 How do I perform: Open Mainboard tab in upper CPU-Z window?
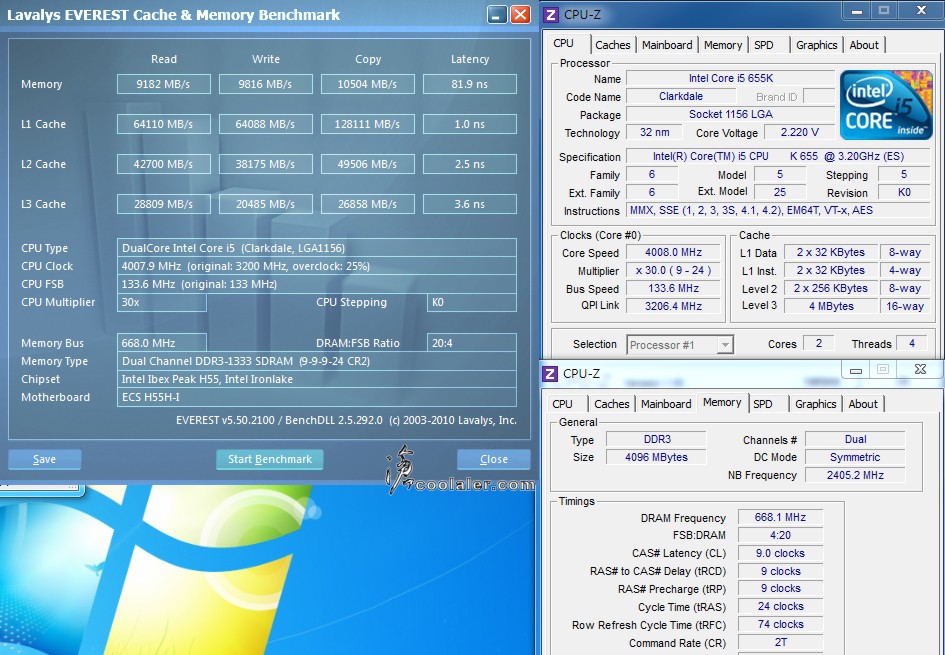667,45
